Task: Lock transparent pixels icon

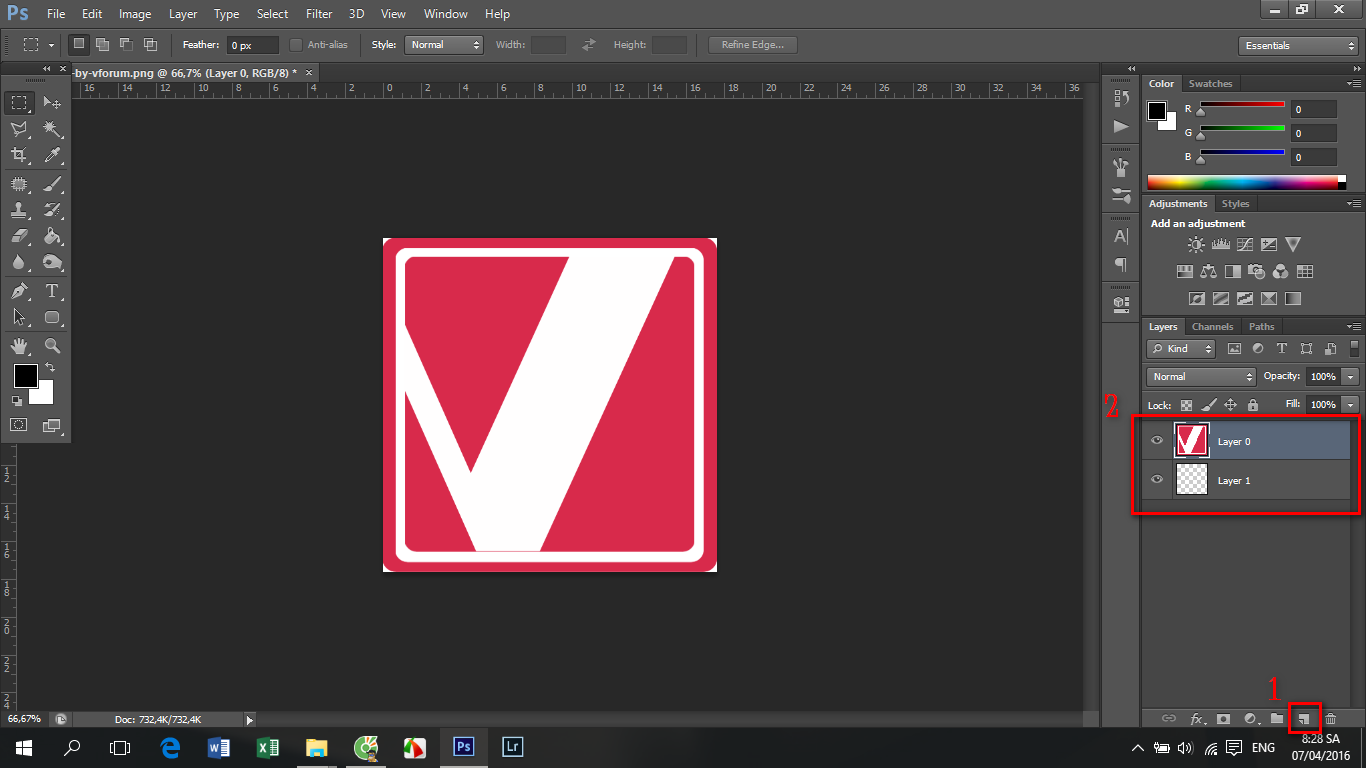Action: 1187,405
